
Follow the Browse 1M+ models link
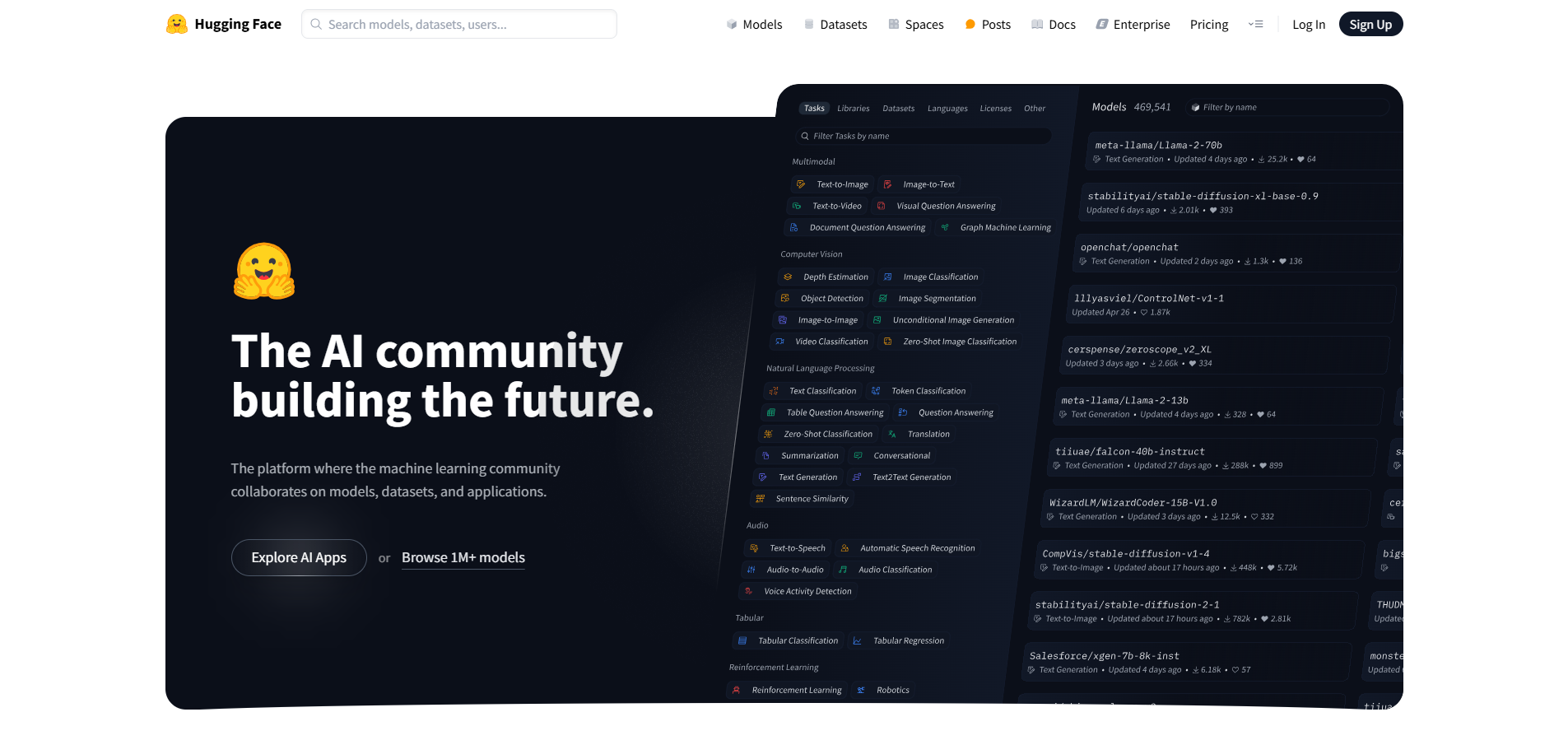(x=463, y=557)
